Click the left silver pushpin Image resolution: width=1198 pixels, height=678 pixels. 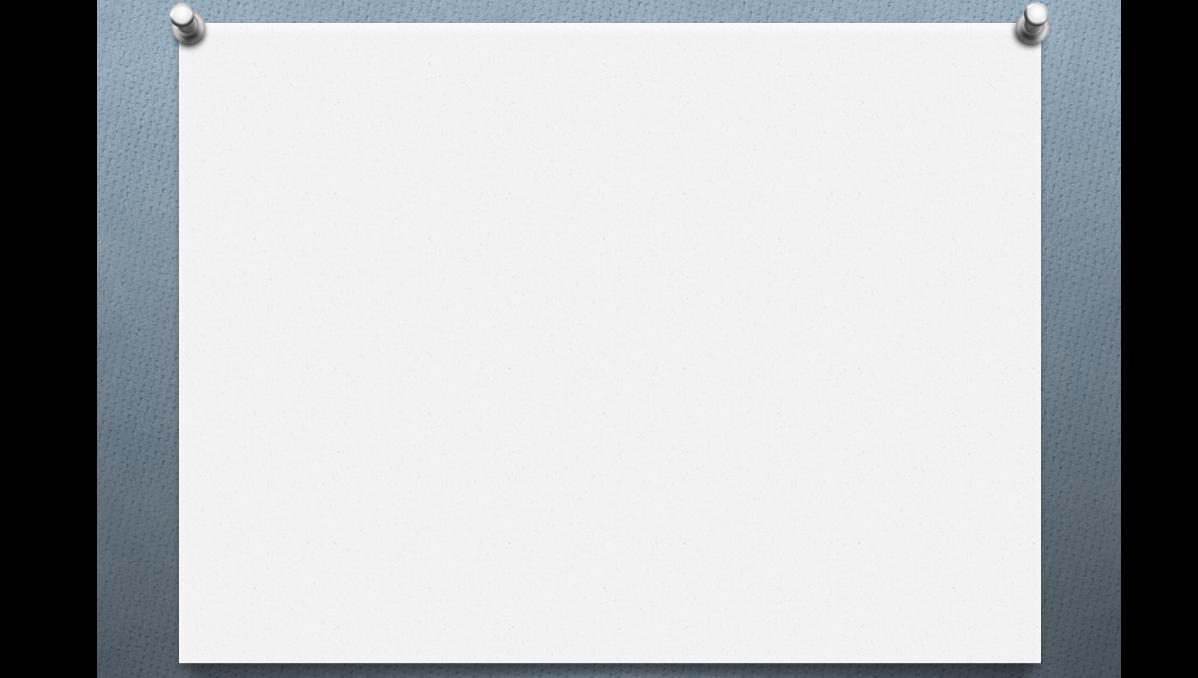tap(186, 24)
